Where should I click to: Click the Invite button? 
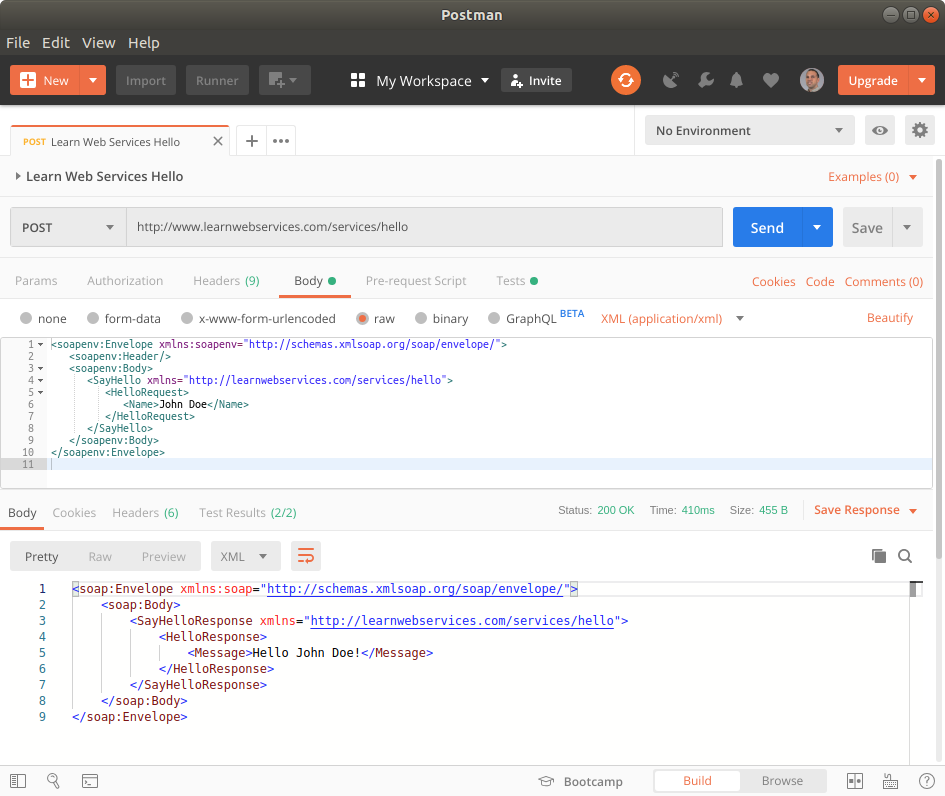pyautogui.click(x=536, y=80)
